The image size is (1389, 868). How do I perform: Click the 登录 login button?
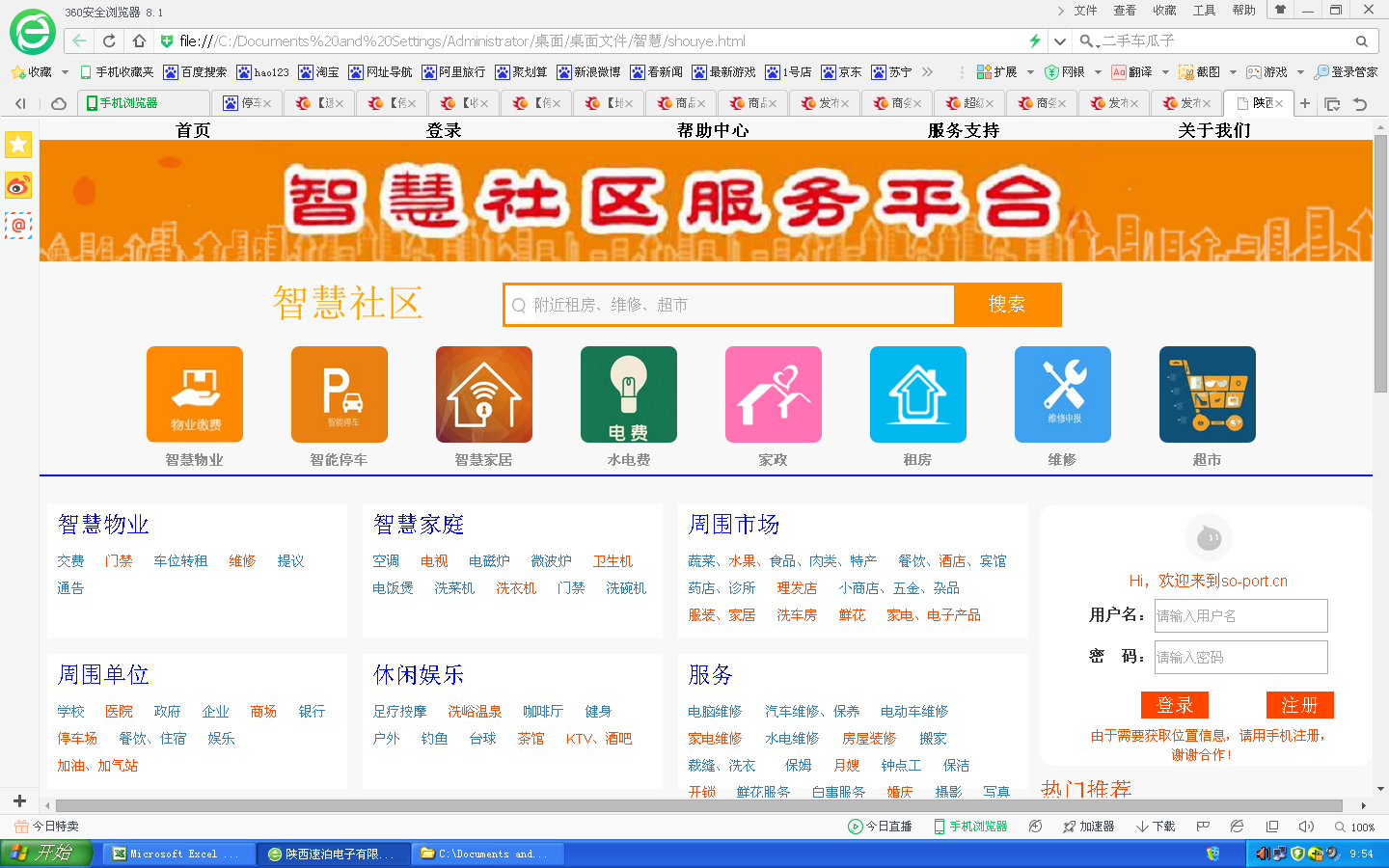coord(1175,705)
